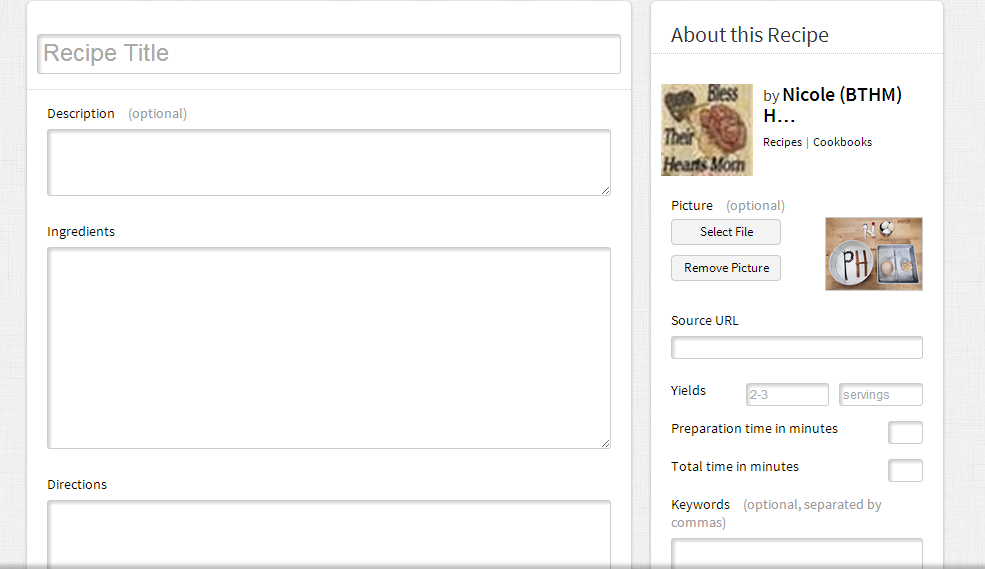Click the Yields servings unit field
Viewport: 985px width, 569px height.
(880, 395)
